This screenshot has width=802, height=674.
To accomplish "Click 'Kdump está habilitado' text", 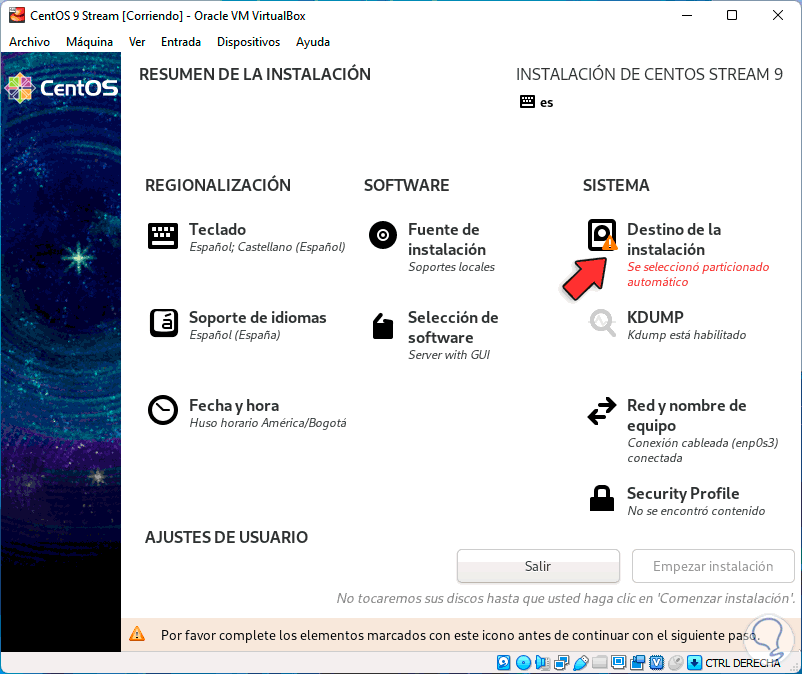I will point(686,335).
